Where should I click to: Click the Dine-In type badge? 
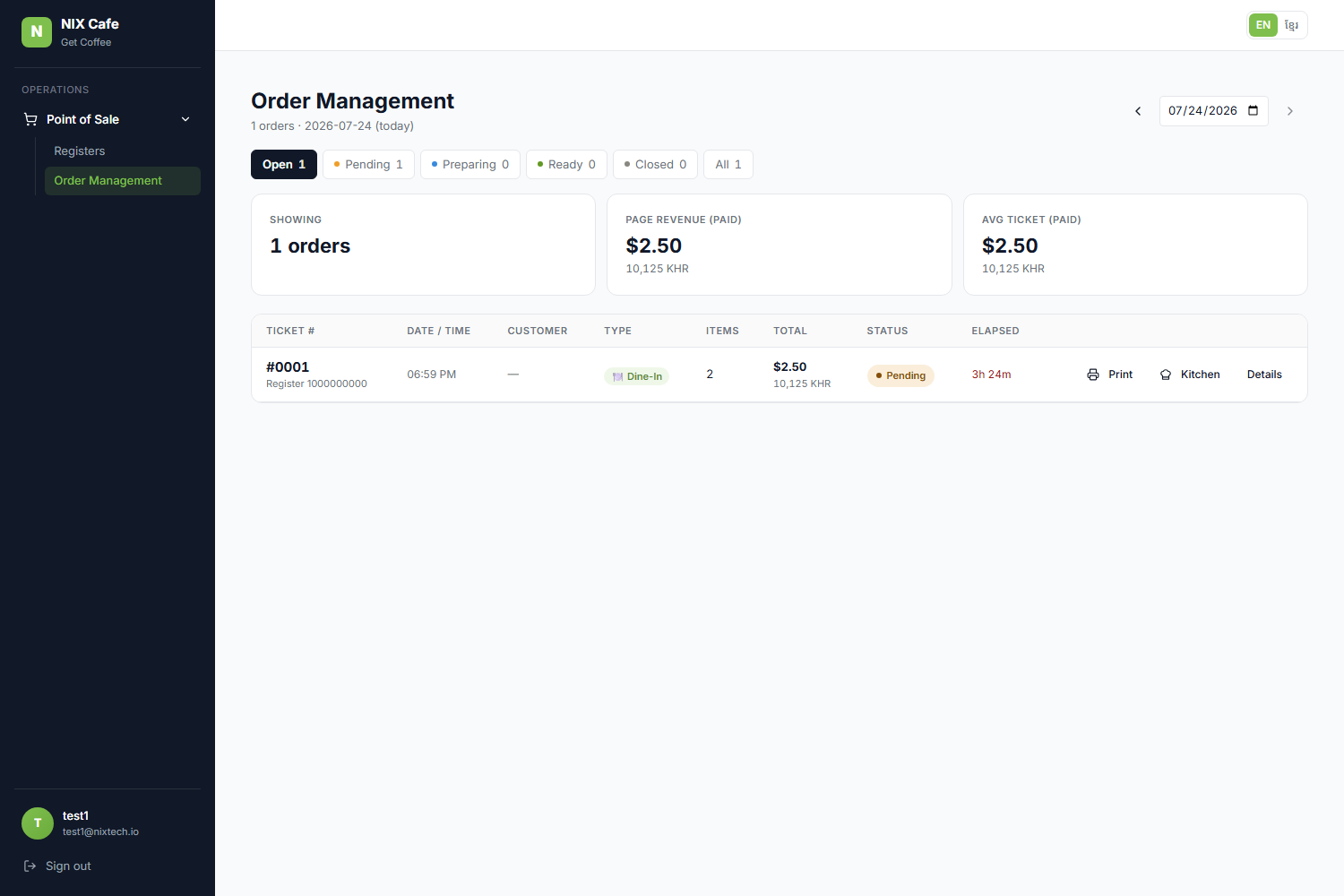637,376
